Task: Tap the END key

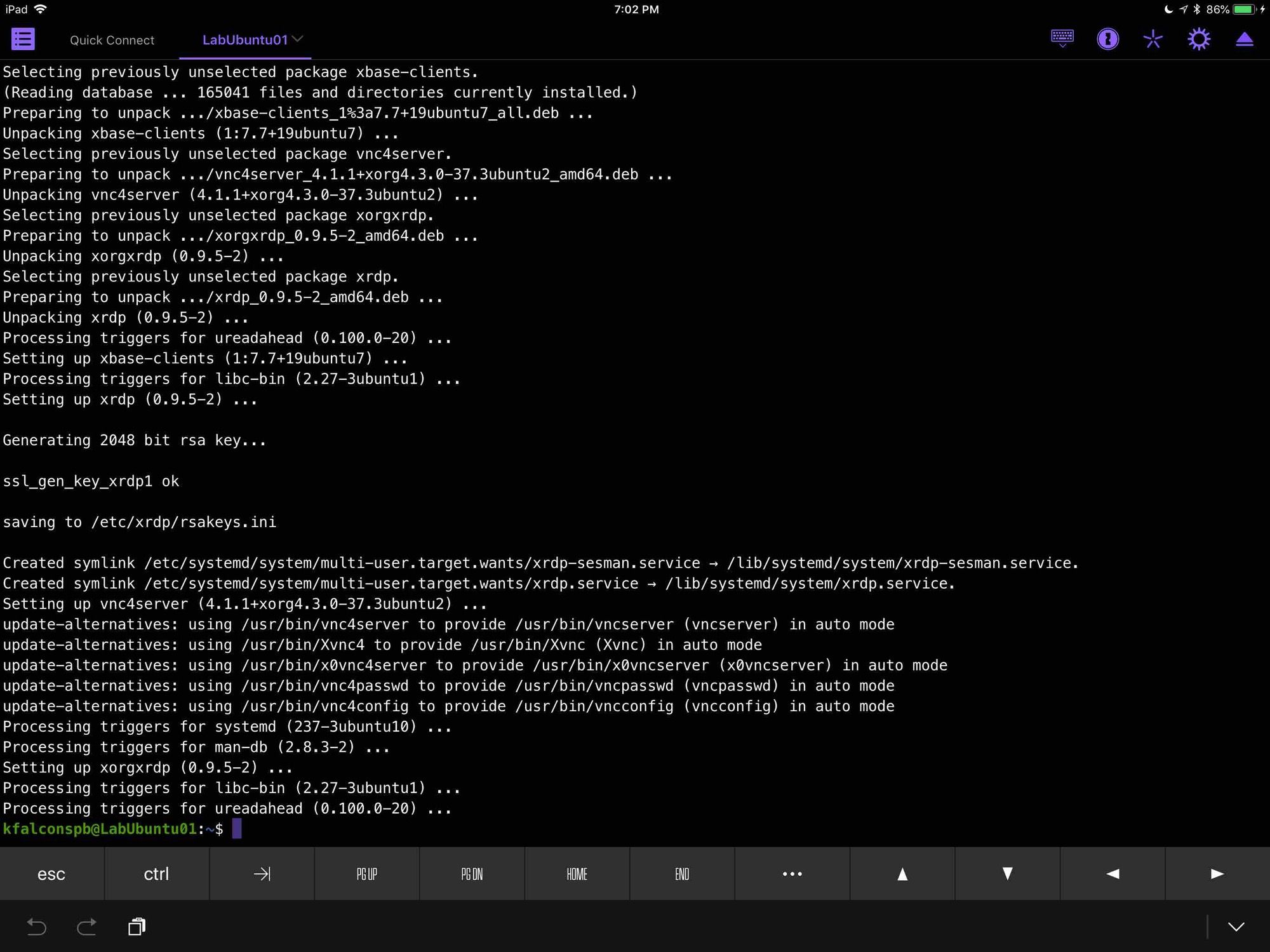Action: tap(682, 874)
